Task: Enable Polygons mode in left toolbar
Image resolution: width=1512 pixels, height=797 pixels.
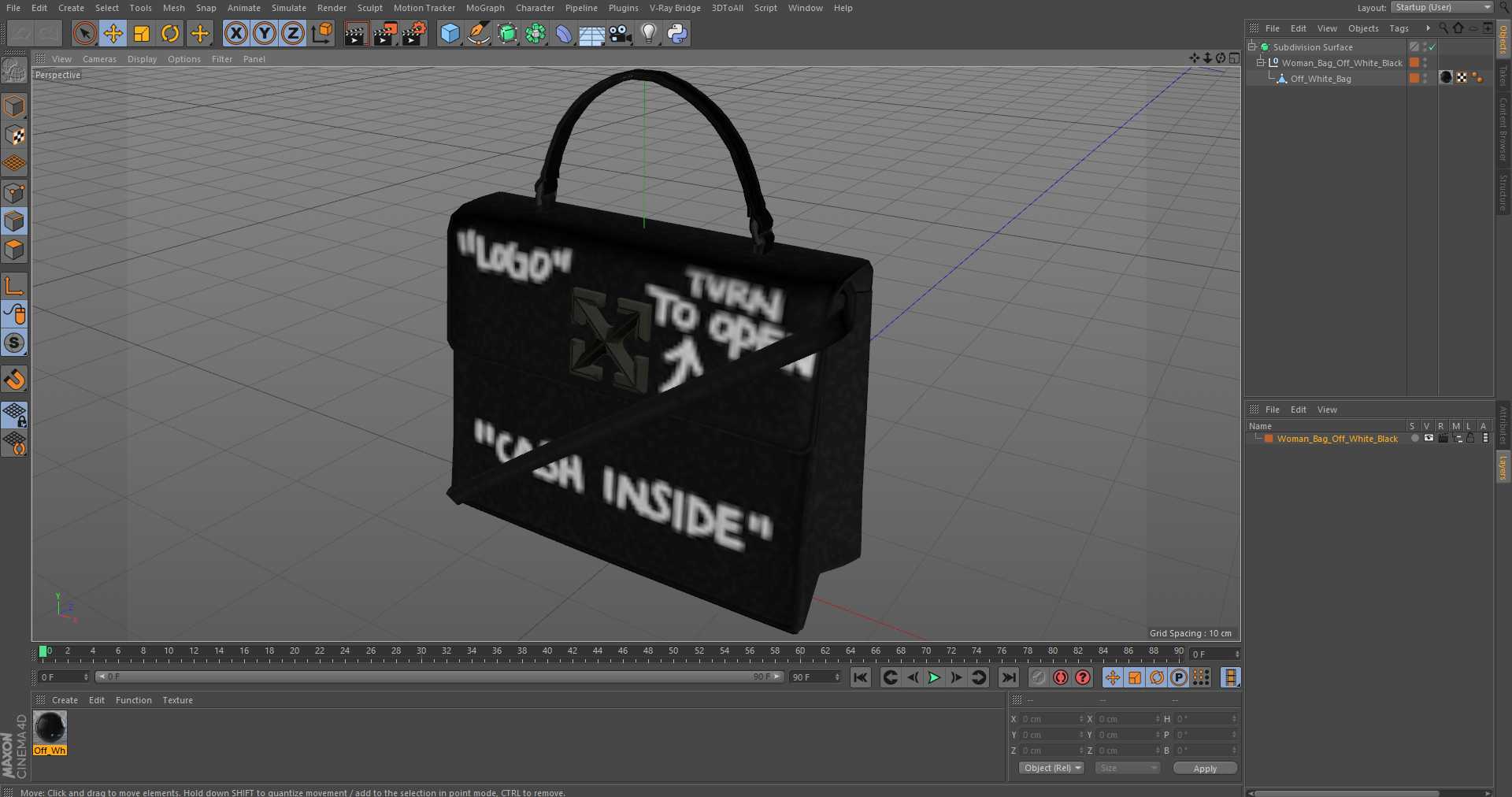Action: click(14, 250)
